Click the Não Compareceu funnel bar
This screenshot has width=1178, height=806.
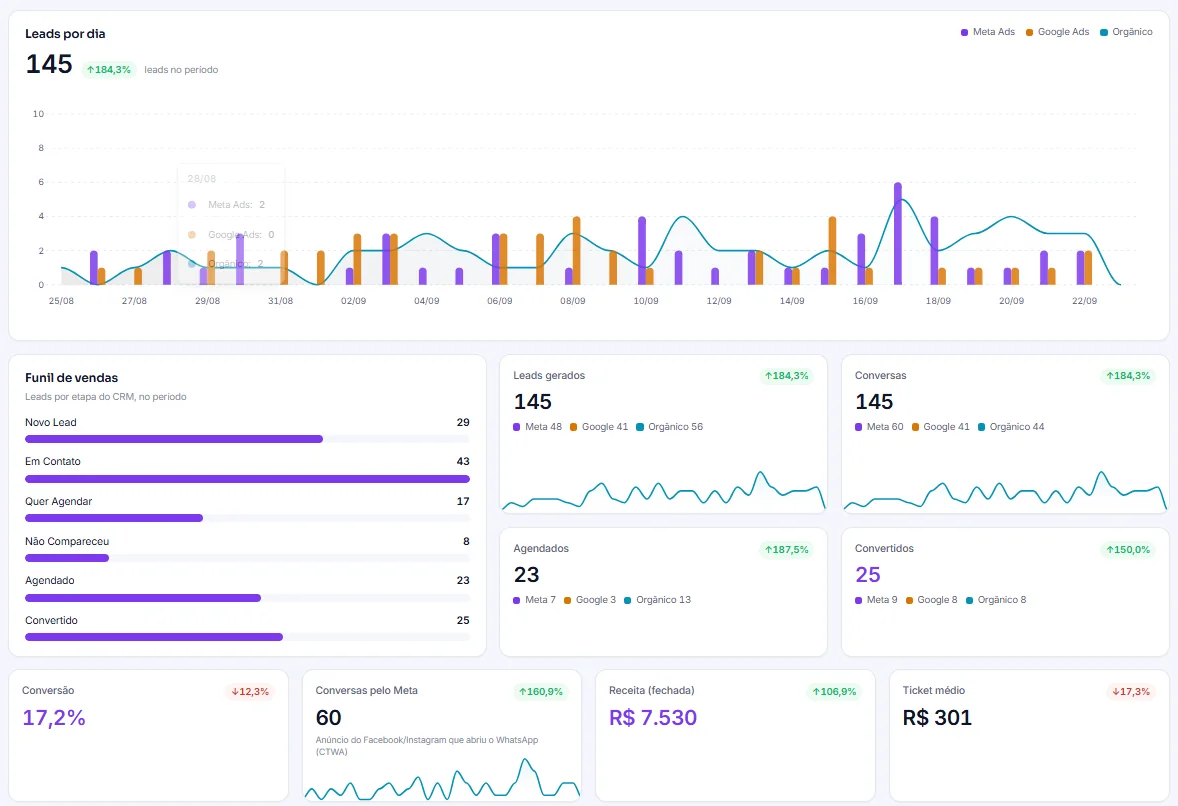click(247, 557)
